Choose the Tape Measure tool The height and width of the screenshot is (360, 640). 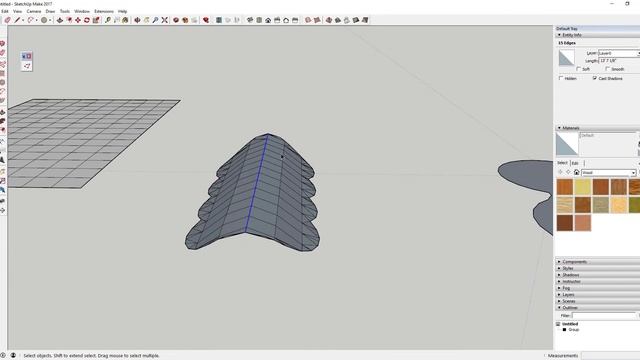tap(108, 20)
